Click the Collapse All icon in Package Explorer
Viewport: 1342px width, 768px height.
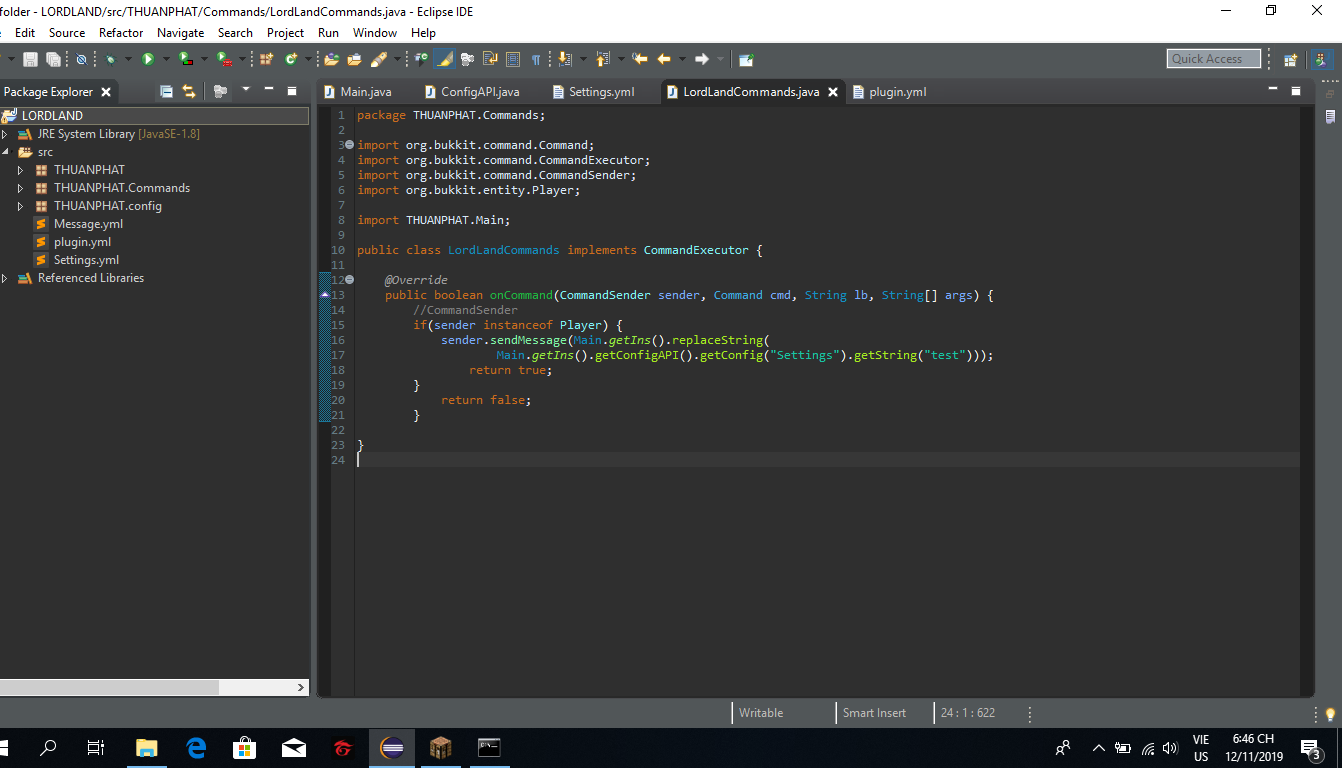pos(167,91)
